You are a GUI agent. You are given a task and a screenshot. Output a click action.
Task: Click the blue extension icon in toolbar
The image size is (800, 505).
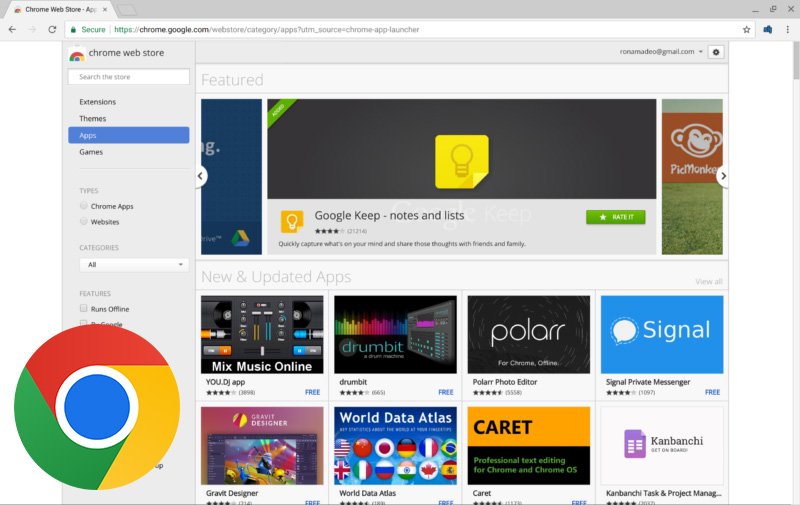(767, 30)
